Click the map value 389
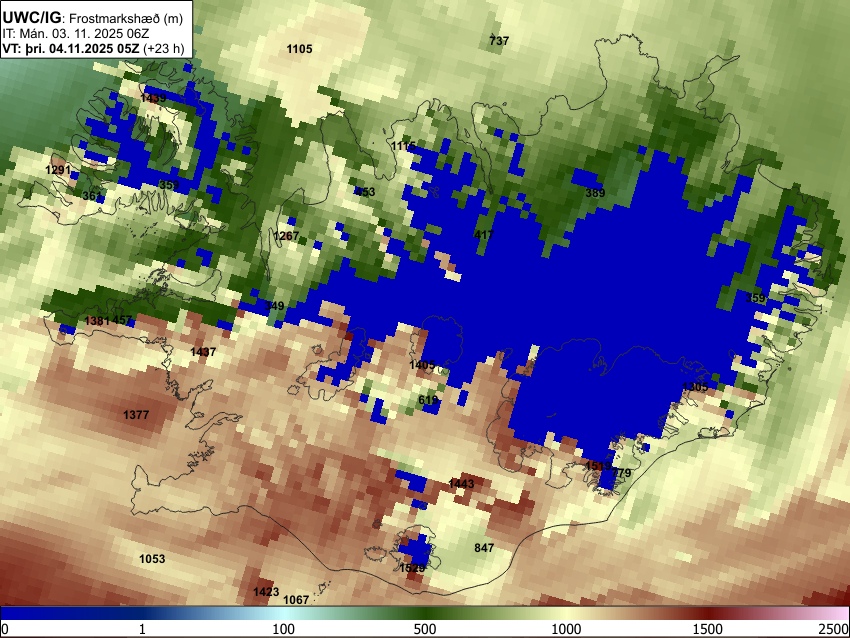The height and width of the screenshot is (638, 850). coord(595,192)
